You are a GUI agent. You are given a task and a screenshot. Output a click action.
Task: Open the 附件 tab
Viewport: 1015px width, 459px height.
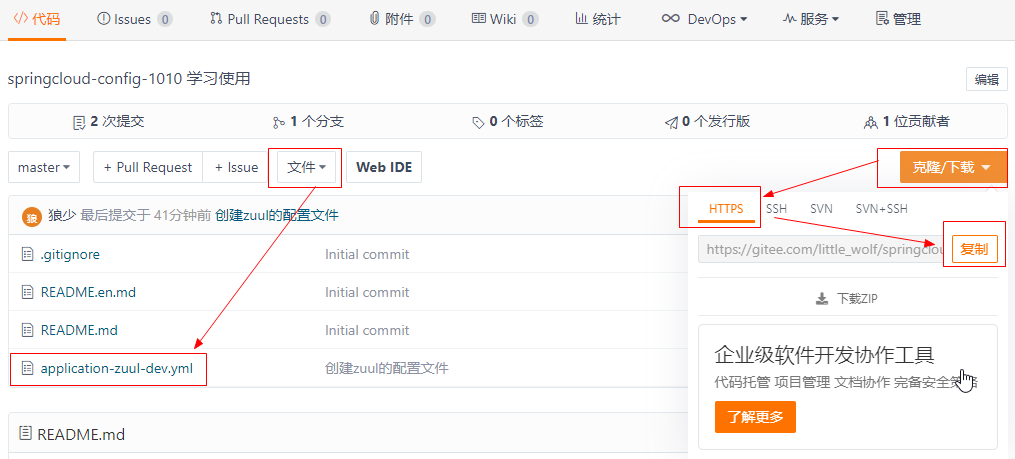pyautogui.click(x=401, y=19)
